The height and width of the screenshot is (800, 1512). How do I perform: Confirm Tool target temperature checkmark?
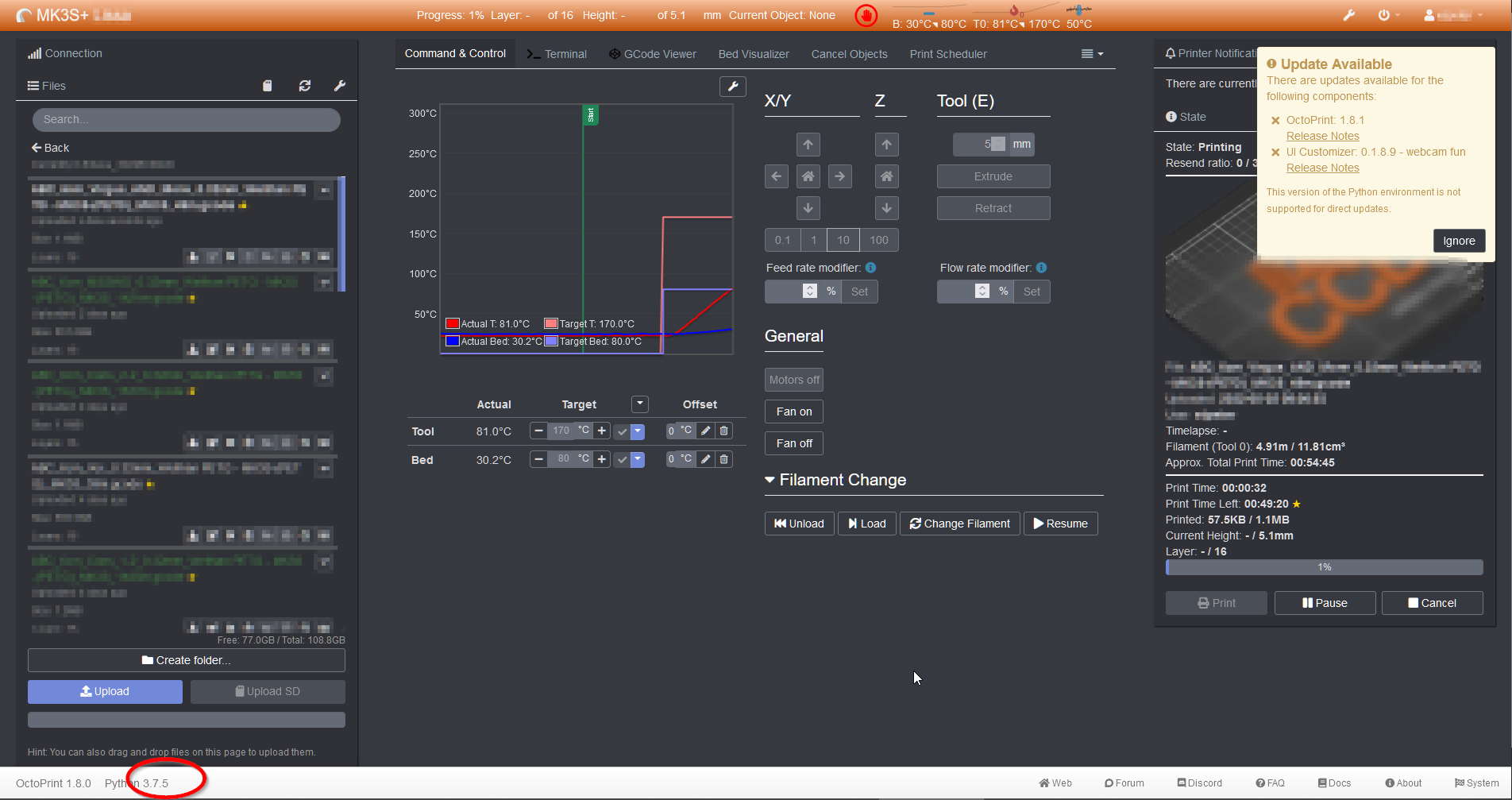click(x=622, y=431)
